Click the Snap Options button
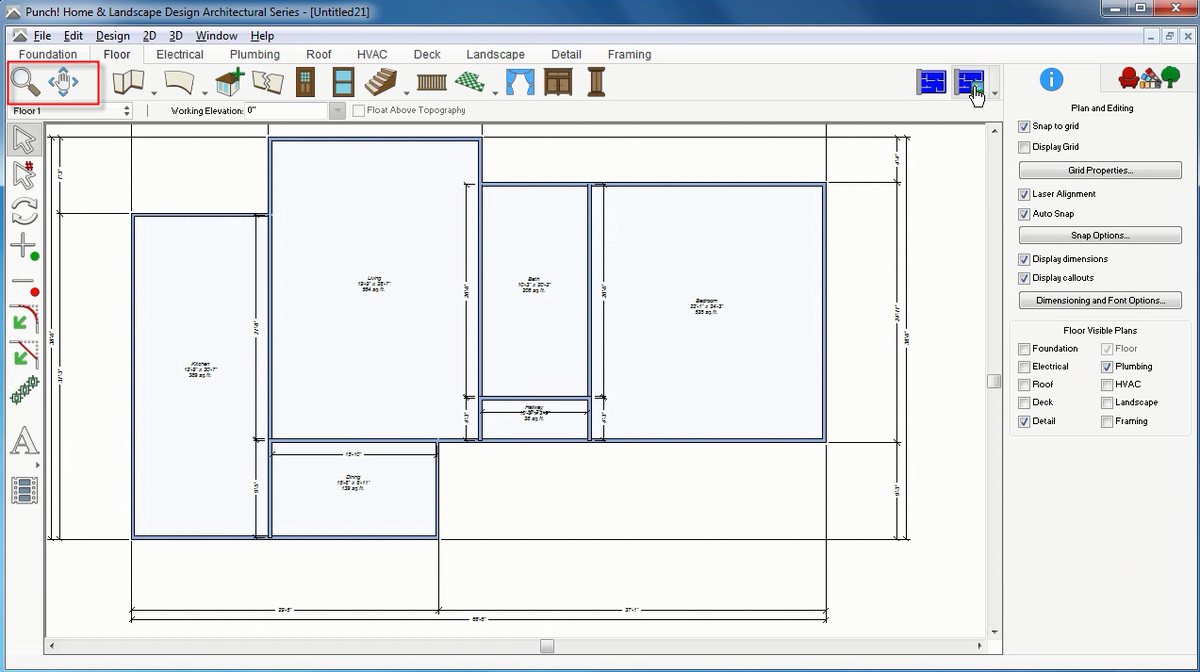The image size is (1200, 672). (x=1100, y=236)
